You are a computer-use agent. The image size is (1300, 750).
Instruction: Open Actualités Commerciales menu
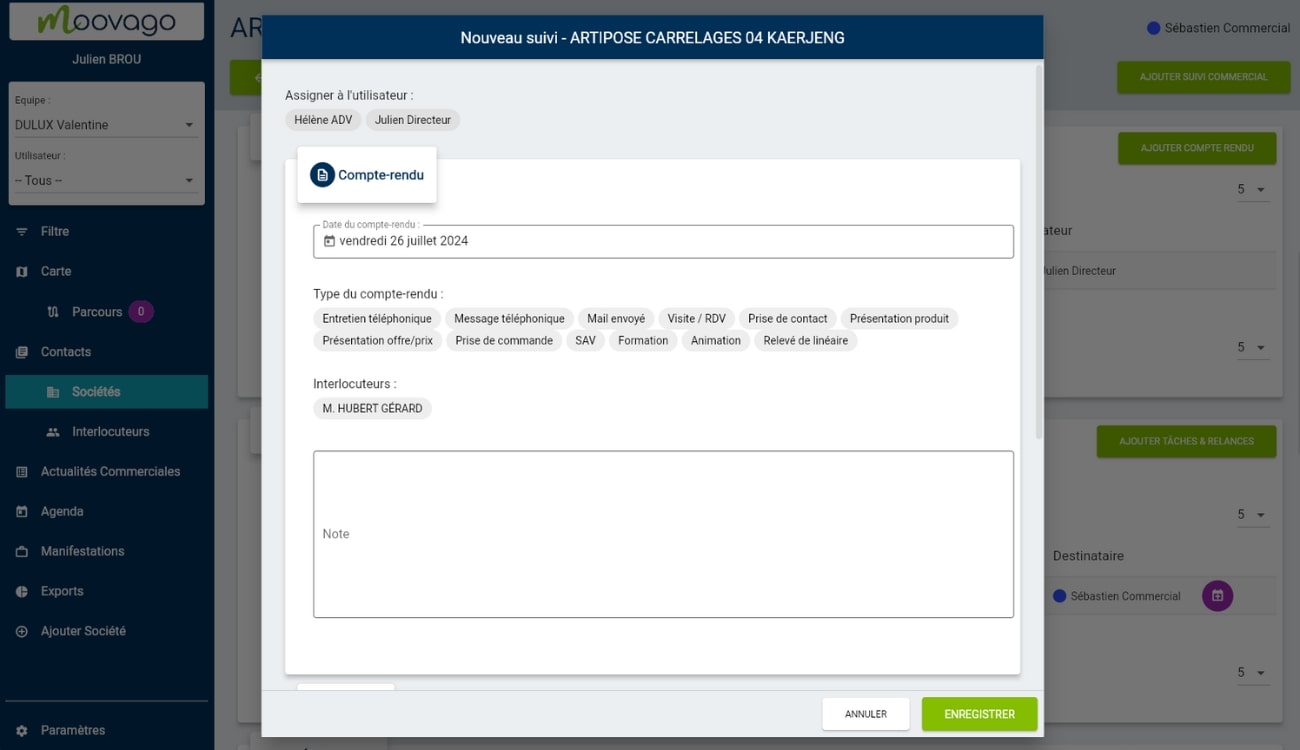coord(106,472)
